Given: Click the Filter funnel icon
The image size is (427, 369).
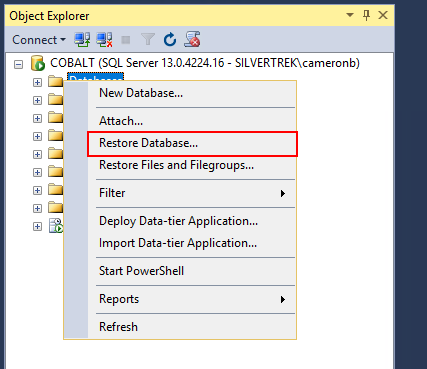Looking at the screenshot, I should click(148, 39).
